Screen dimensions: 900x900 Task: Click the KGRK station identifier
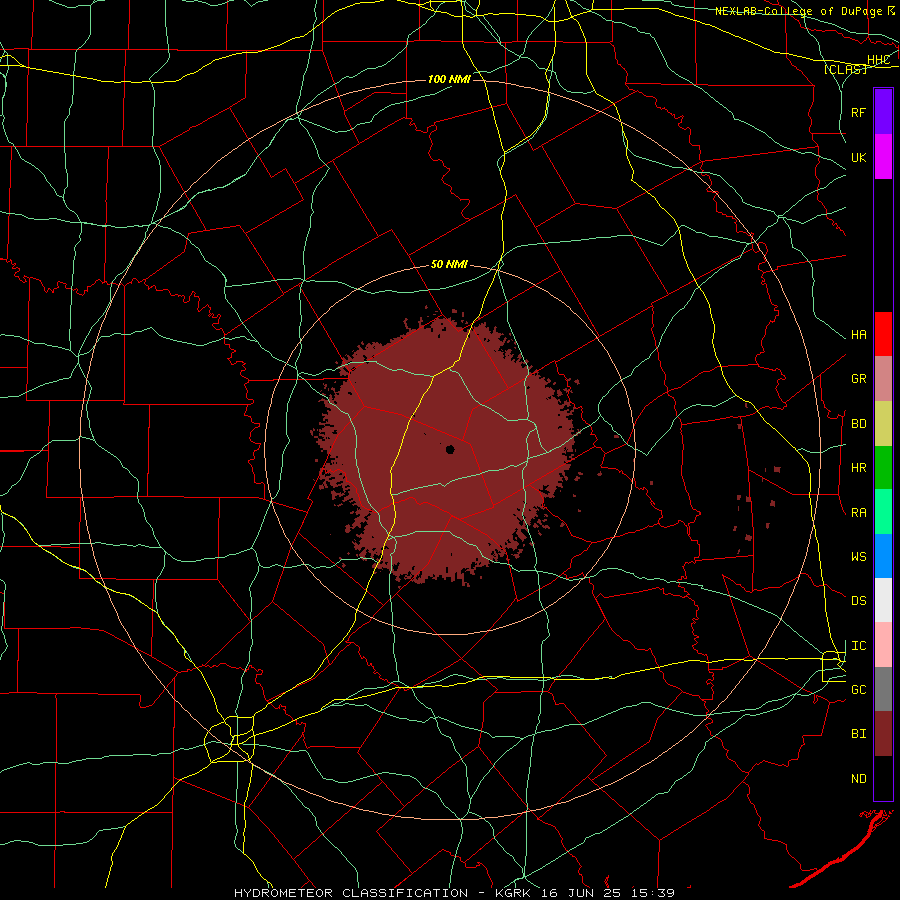click(x=511, y=893)
